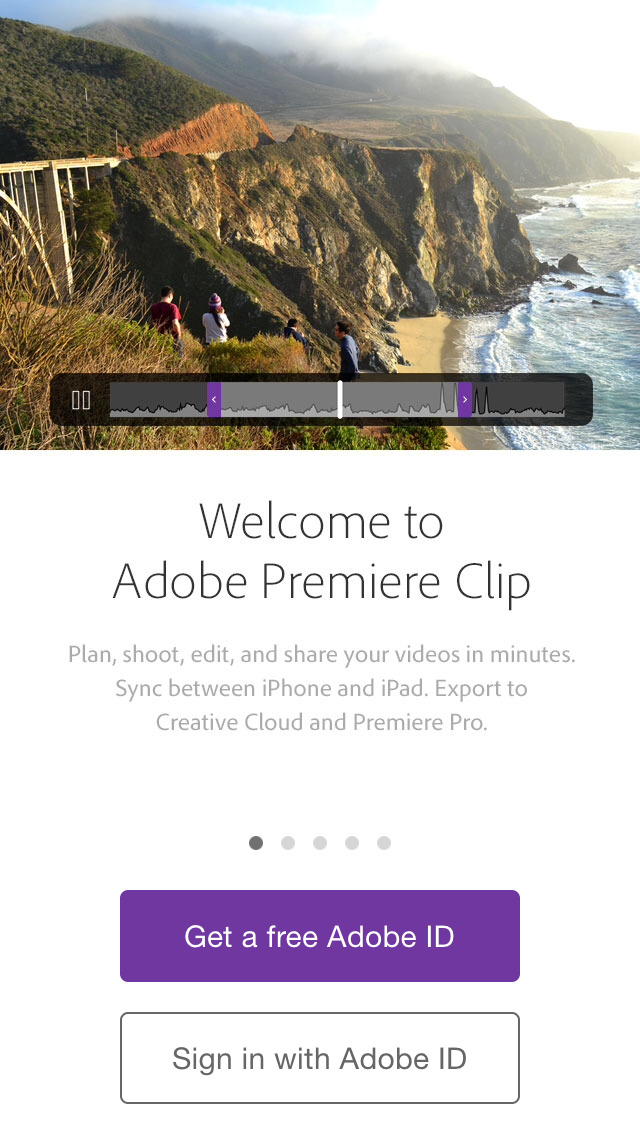Viewport: 640px width, 1136px height.
Task: Choose Sign in with Adobe ID
Action: coord(320,1058)
